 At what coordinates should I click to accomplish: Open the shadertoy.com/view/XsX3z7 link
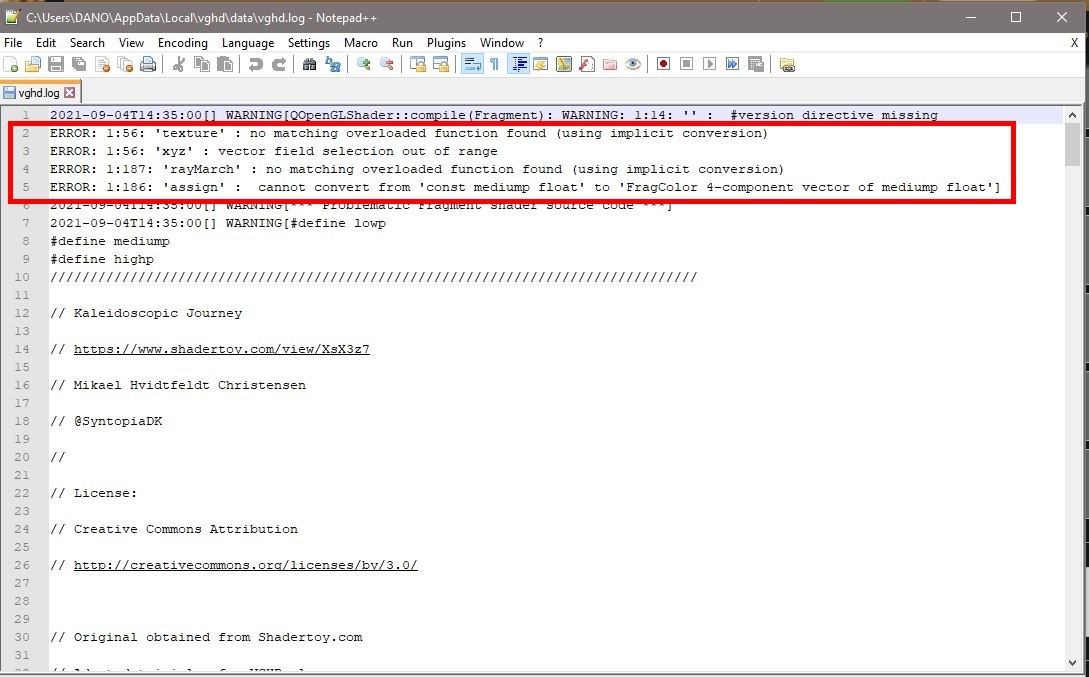point(221,349)
